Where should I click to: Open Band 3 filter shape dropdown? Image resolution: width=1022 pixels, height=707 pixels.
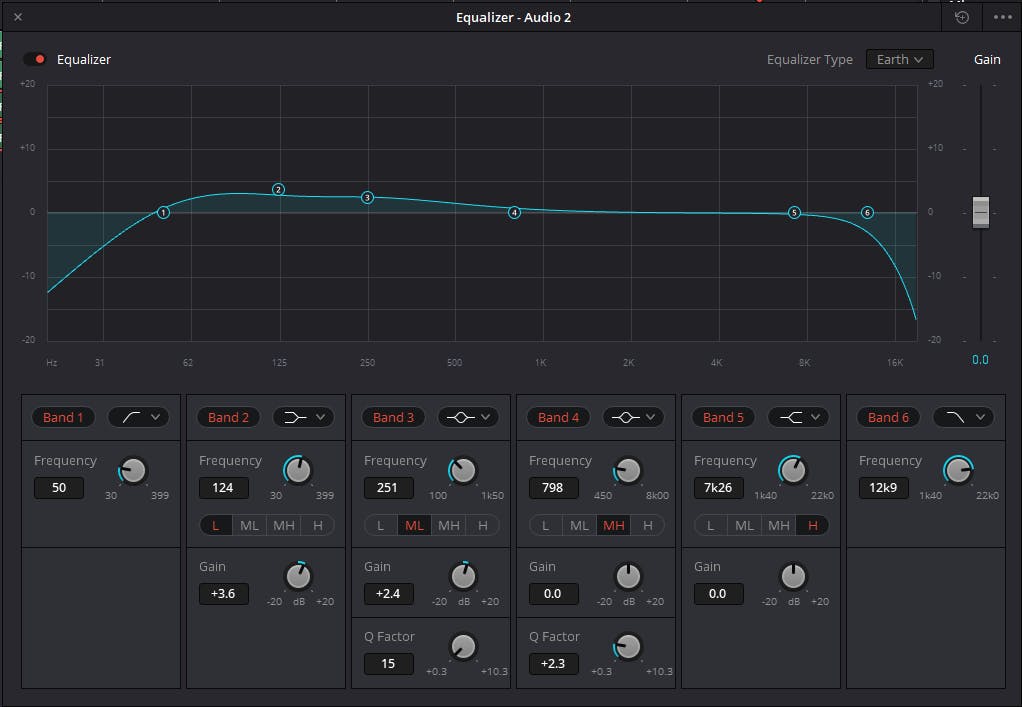pyautogui.click(x=469, y=417)
